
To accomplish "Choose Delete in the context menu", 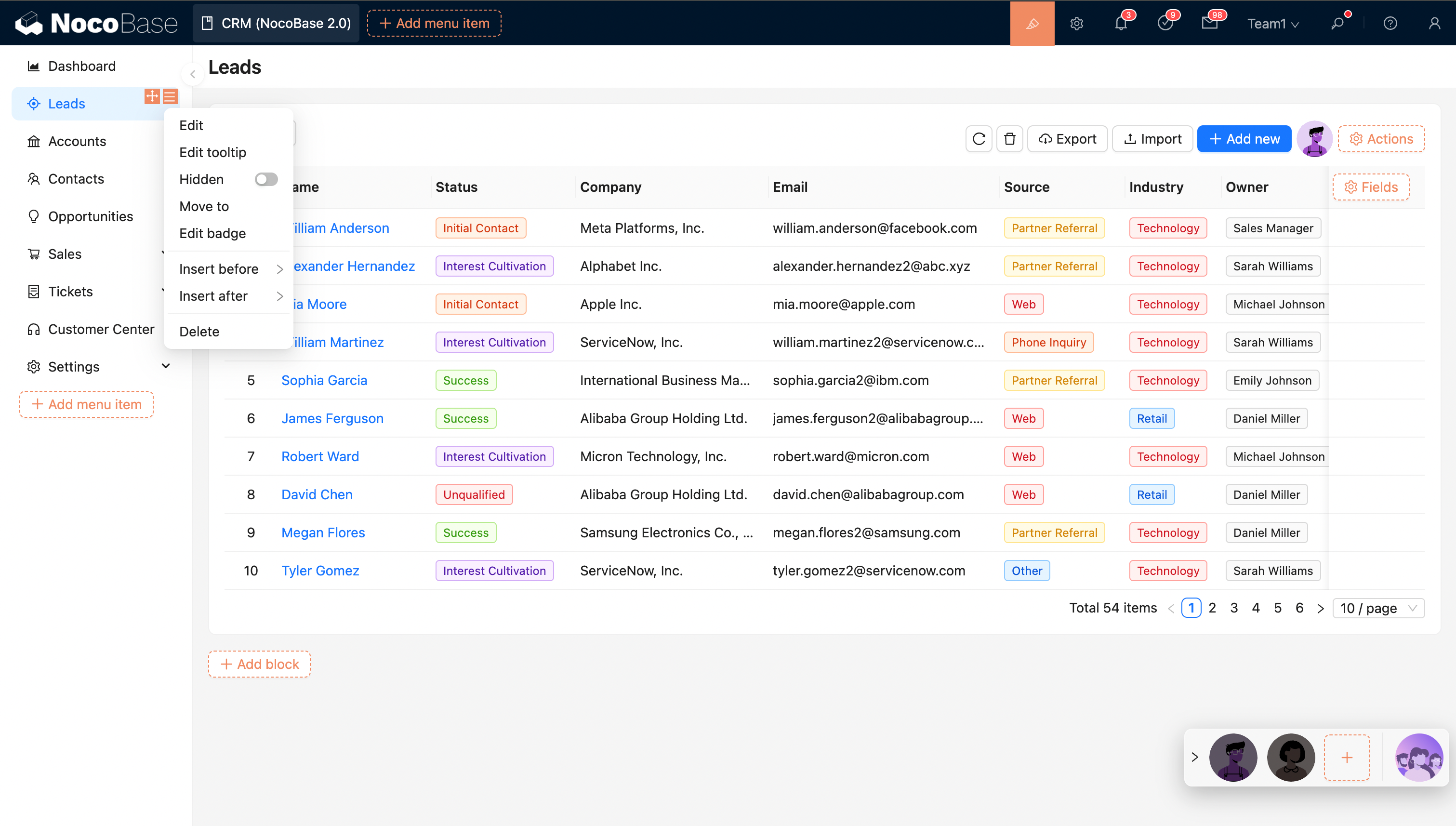I will coord(199,331).
